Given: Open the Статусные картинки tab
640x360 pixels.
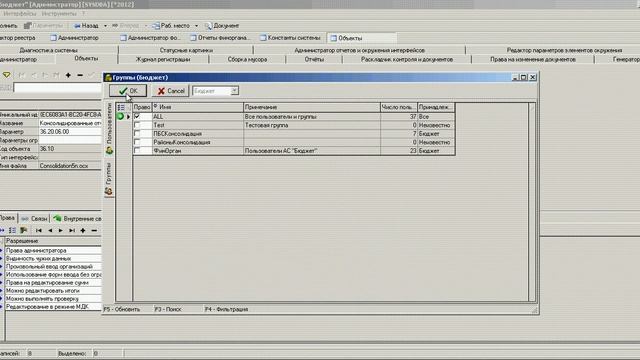Looking at the screenshot, I should click(x=186, y=50).
